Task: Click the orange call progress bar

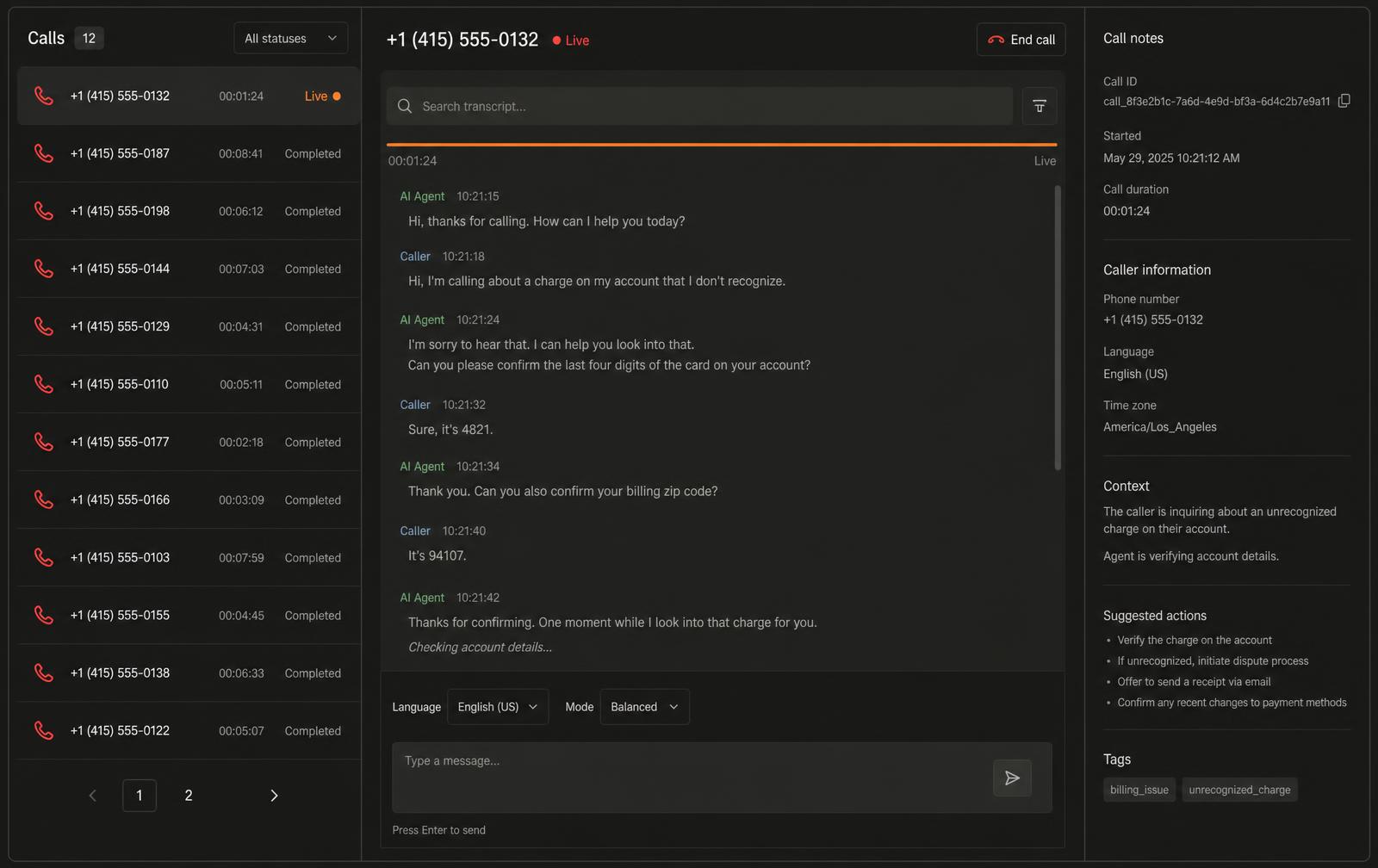Action: click(x=722, y=145)
